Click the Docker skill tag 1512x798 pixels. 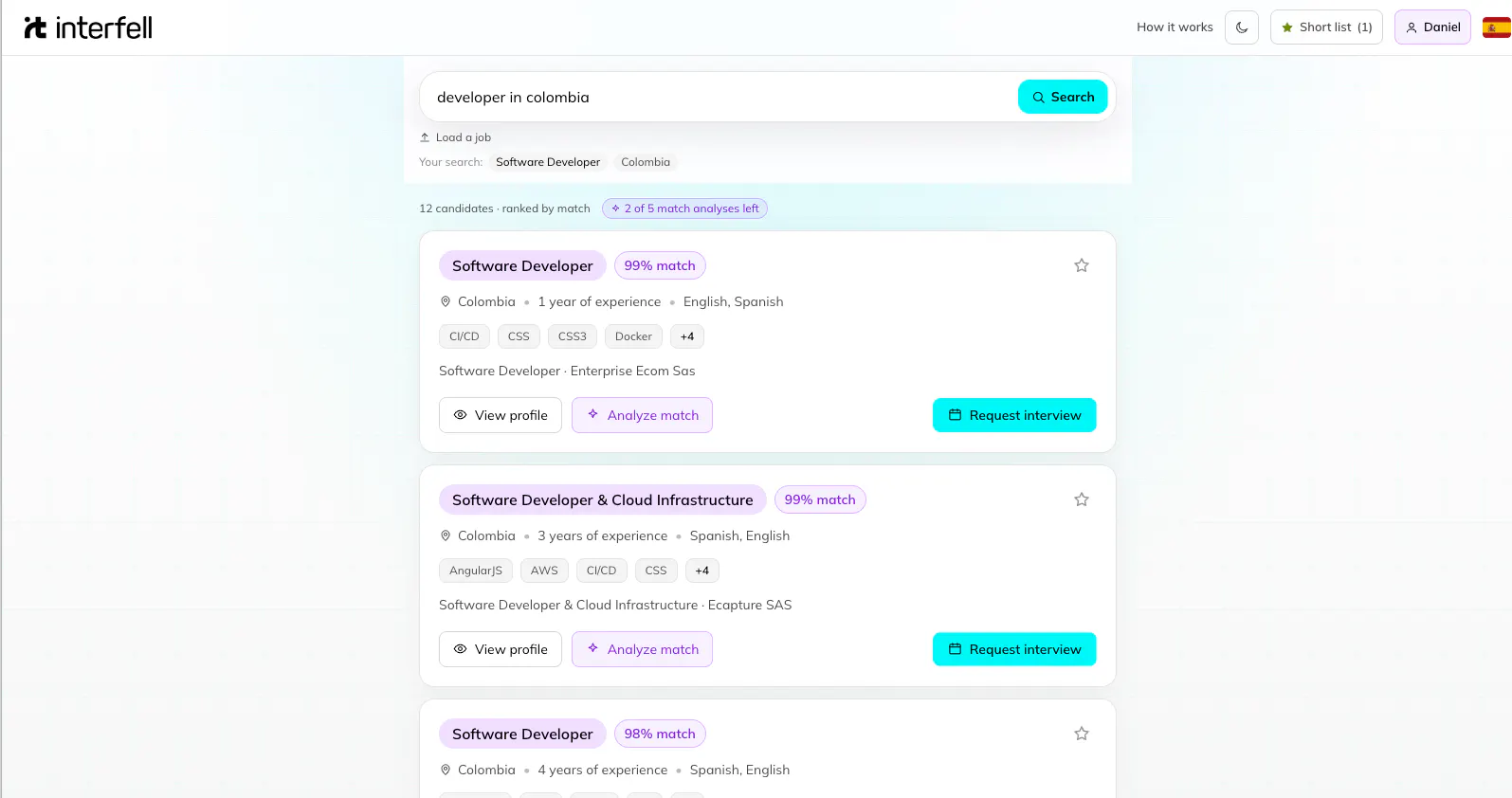pyautogui.click(x=633, y=336)
